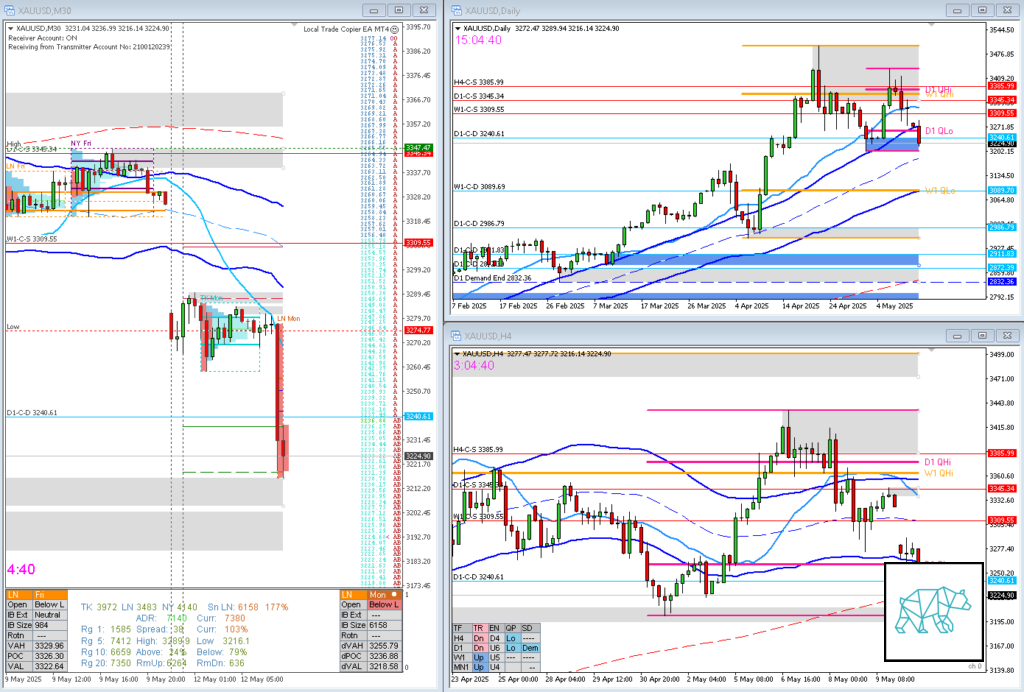1024x692 pixels.
Task: Click the Expert Advisor smiley face icon
Action: pos(394,29)
